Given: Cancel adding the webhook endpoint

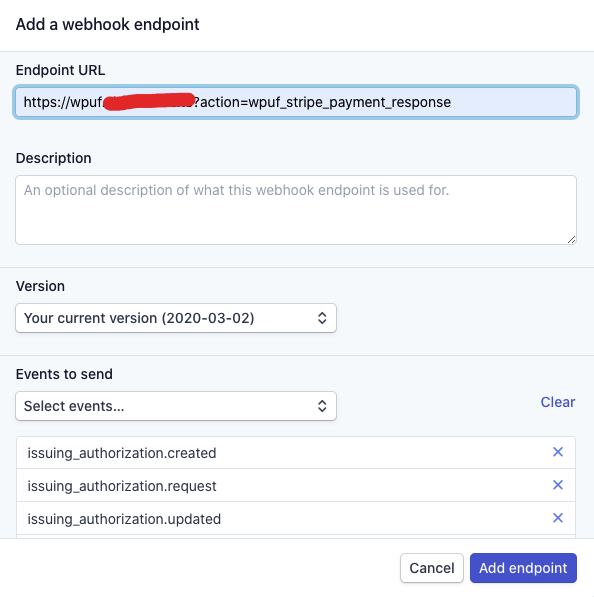Looking at the screenshot, I should (x=432, y=568).
